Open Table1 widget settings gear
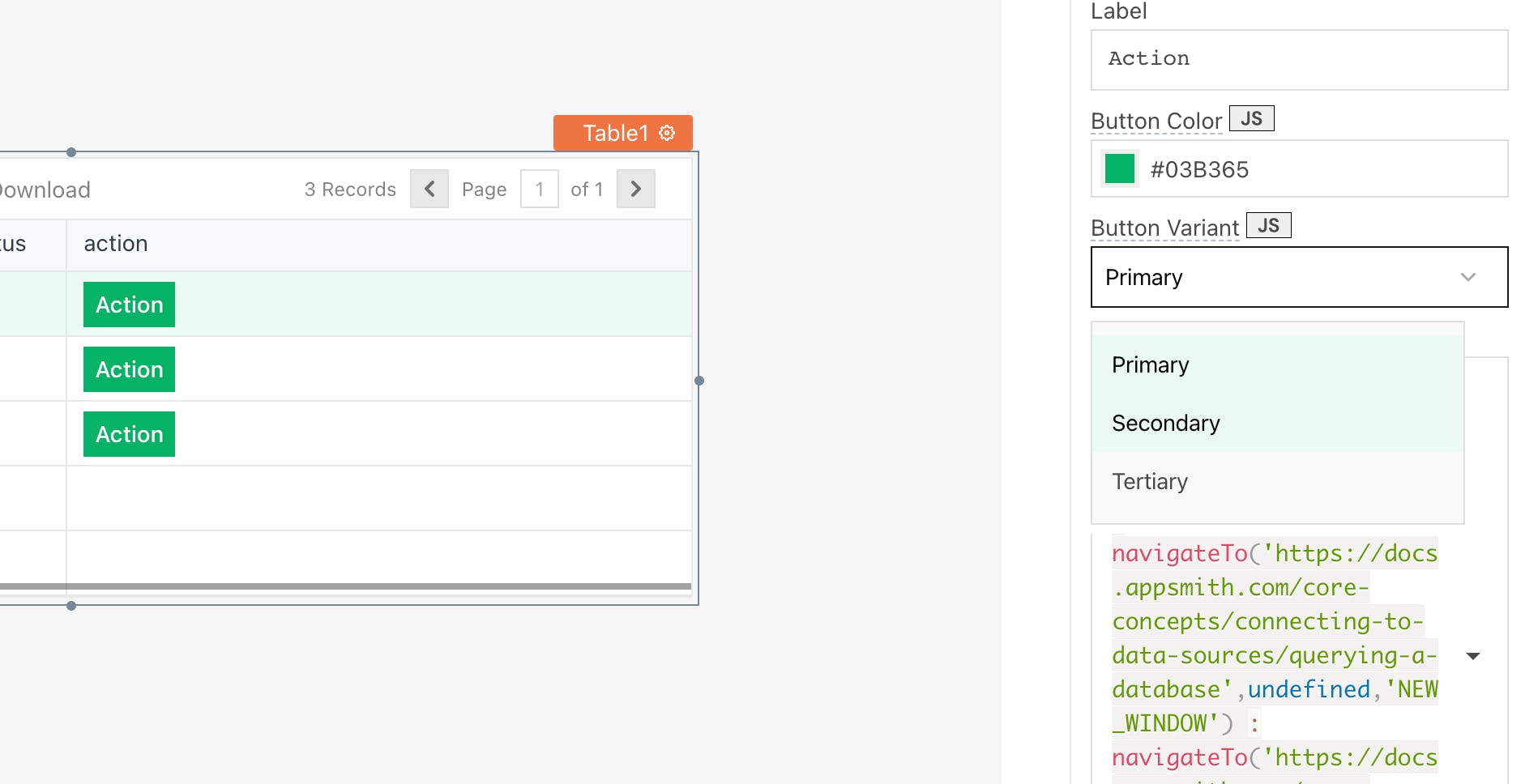This screenshot has width=1538, height=784. [667, 133]
